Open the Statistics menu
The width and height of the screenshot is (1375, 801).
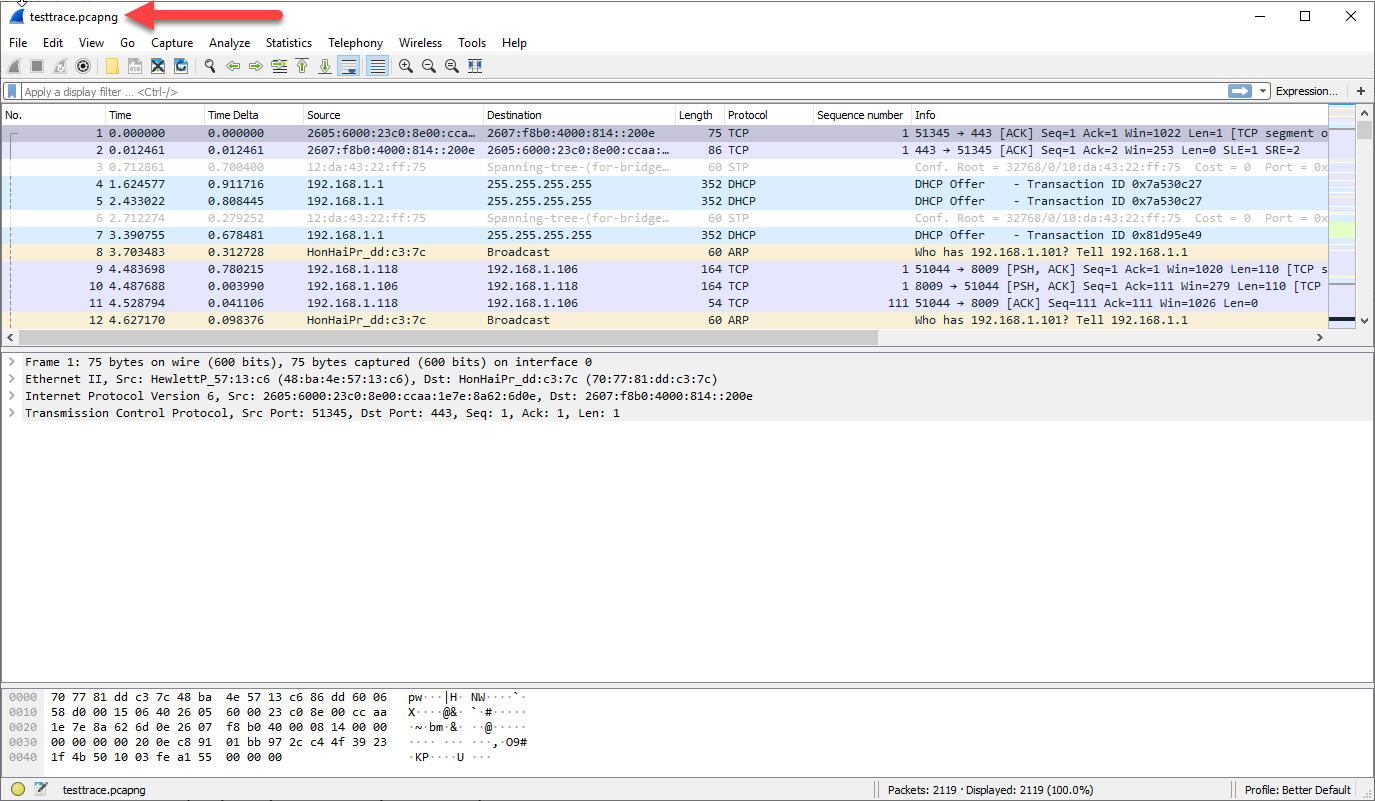[289, 42]
